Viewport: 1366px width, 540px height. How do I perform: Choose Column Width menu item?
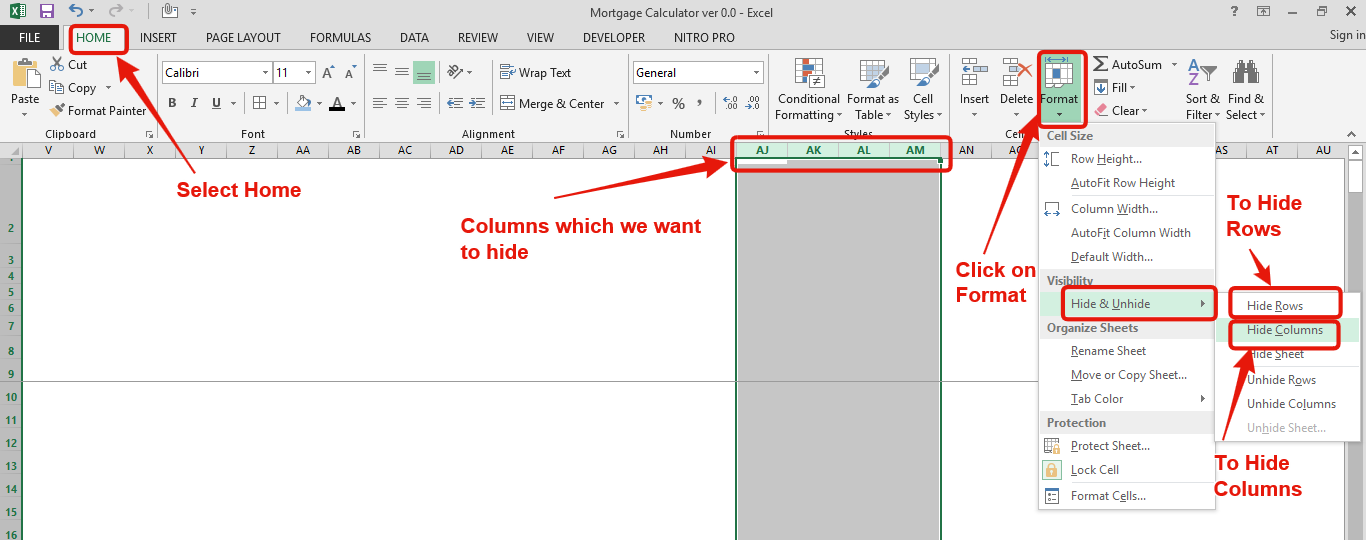click(1127, 209)
